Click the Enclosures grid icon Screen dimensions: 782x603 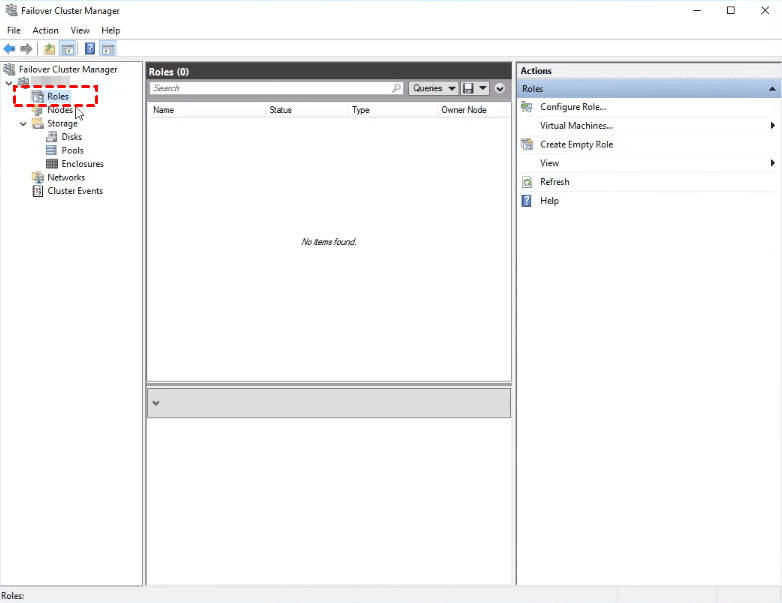[x=52, y=164]
